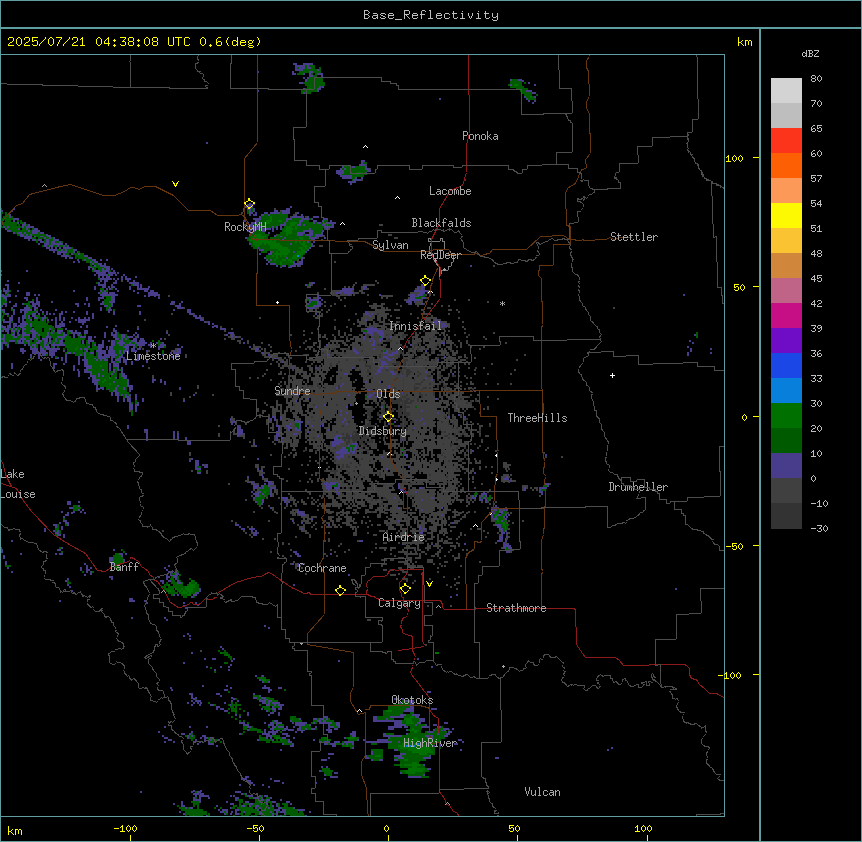The image size is (862, 842).
Task: Click the green radar echo east of Banff
Action: pos(181,586)
